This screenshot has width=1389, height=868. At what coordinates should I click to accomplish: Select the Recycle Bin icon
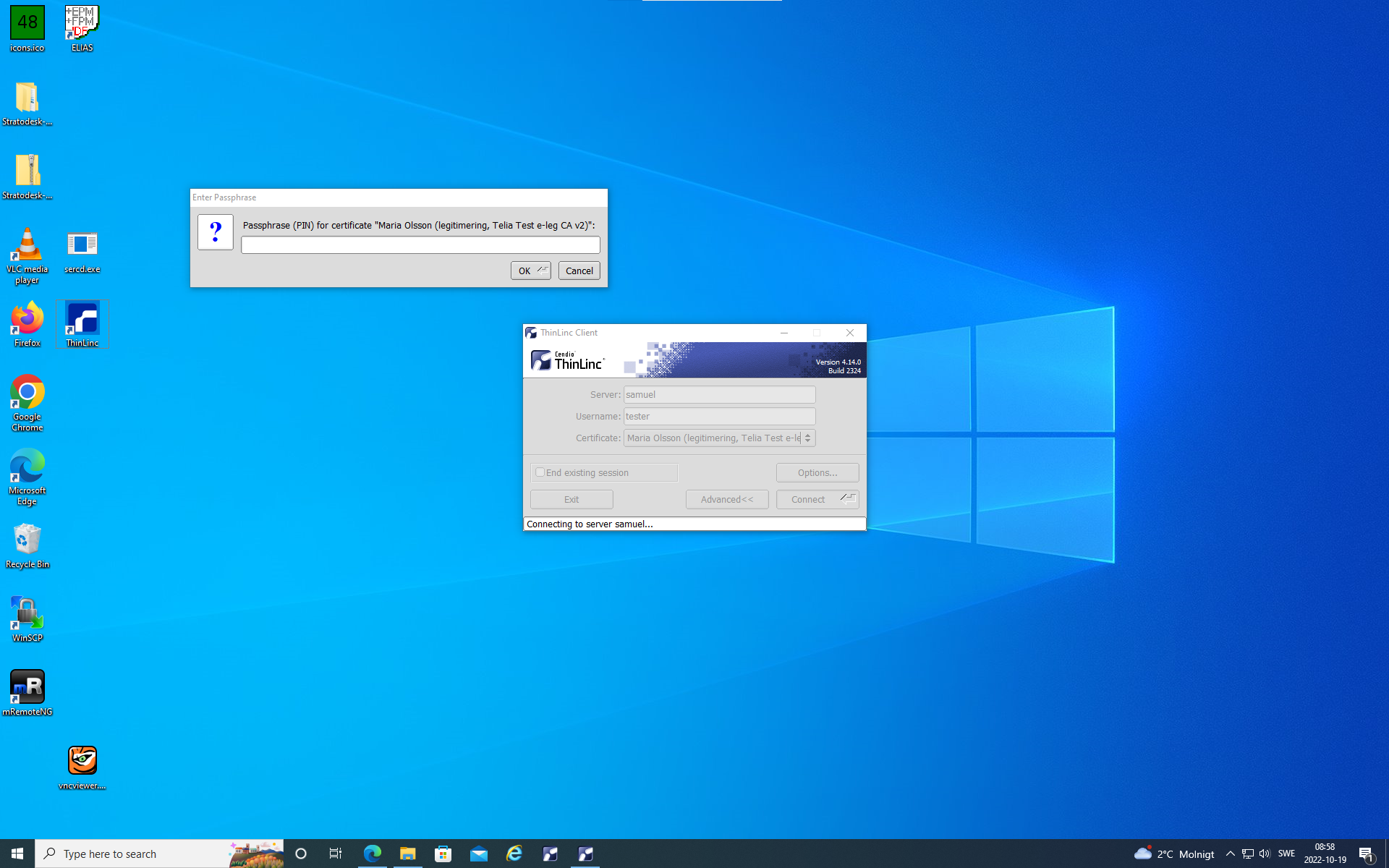tap(27, 546)
